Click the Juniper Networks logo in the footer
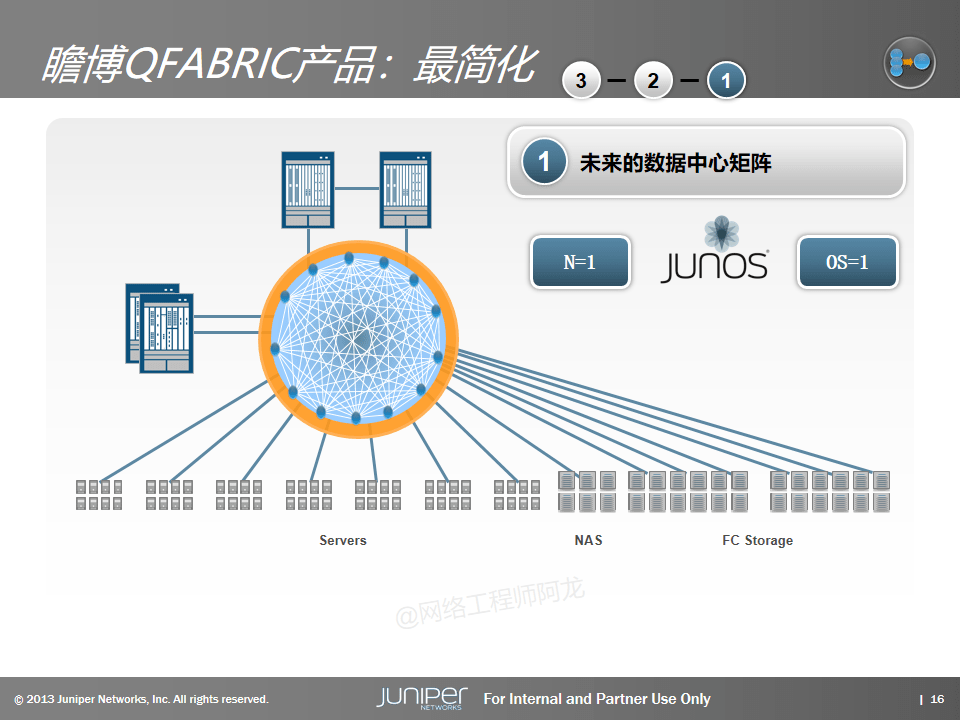Image resolution: width=960 pixels, height=720 pixels. tap(422, 698)
